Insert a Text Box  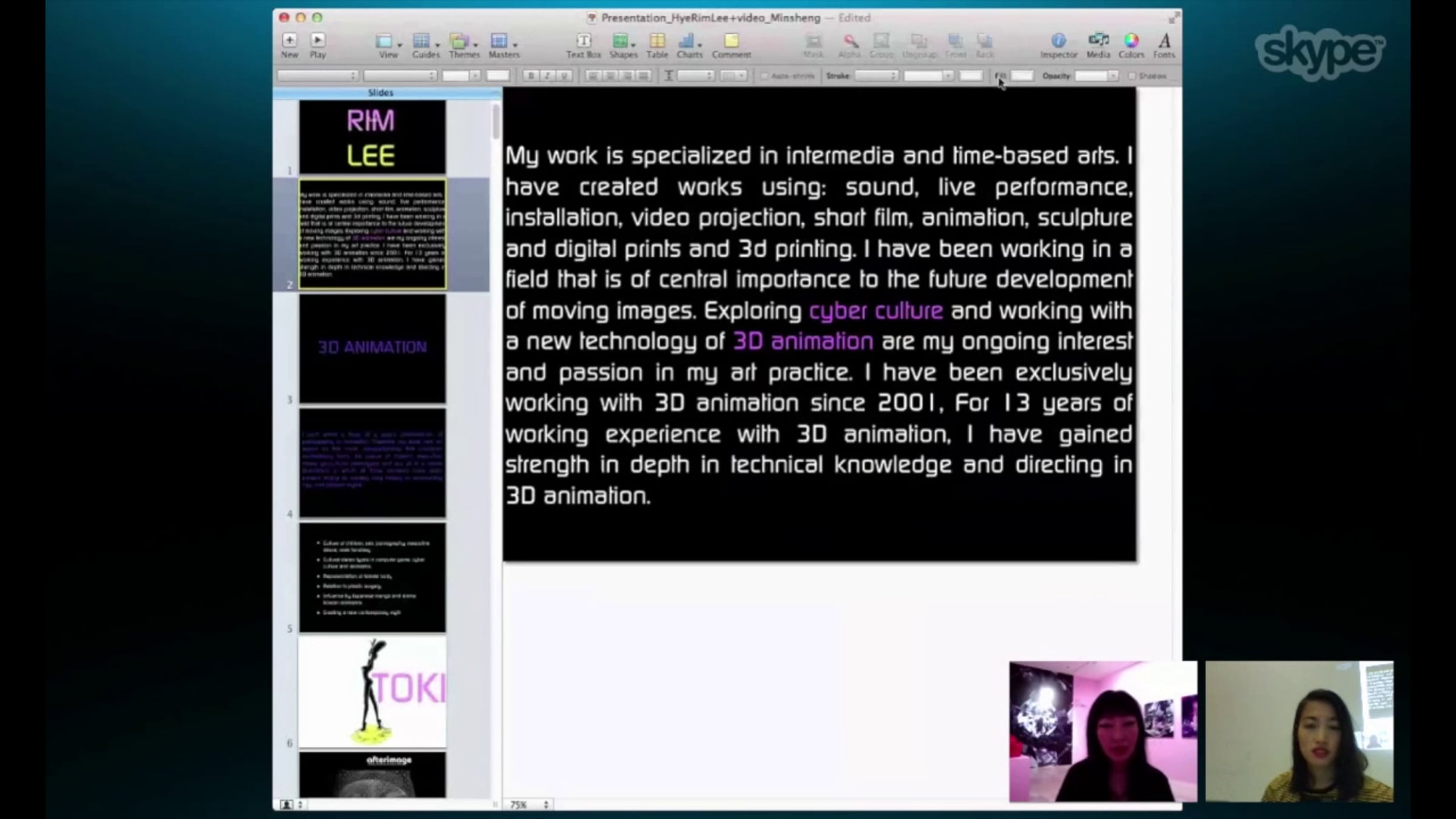click(583, 41)
